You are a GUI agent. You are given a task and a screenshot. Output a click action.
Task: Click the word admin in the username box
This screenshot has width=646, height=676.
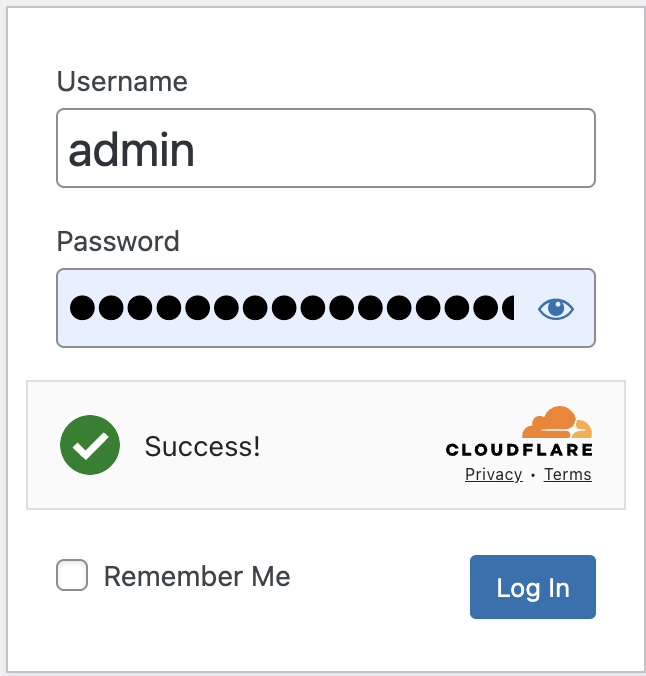coord(131,150)
